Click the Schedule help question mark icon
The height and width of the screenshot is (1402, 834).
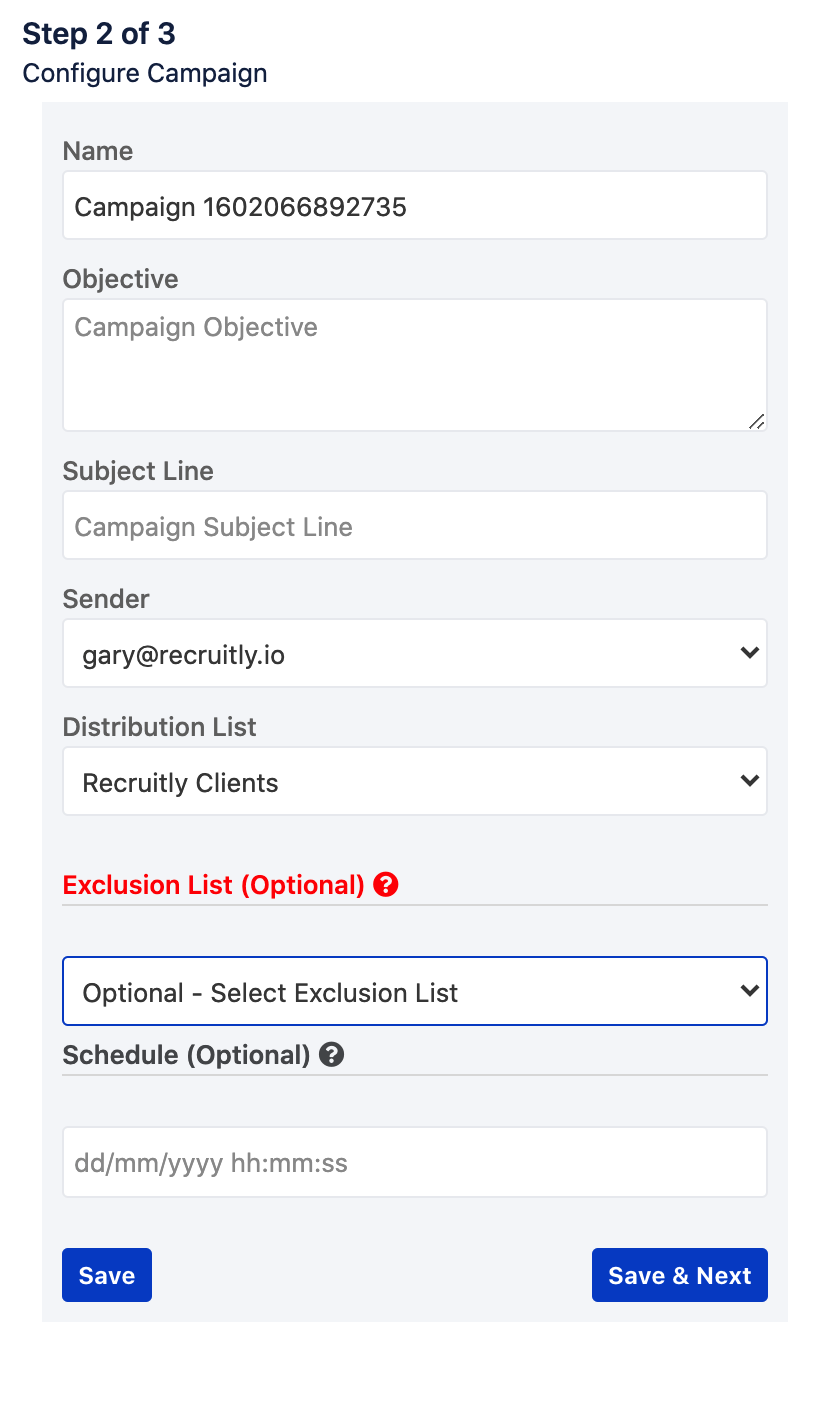pos(332,1055)
